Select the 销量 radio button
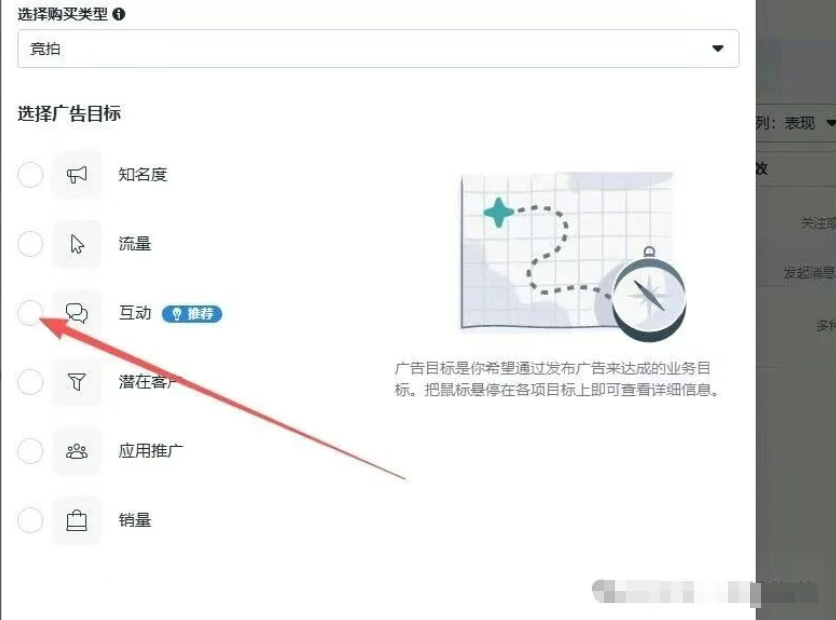This screenshot has height=620, width=836. pos(30,520)
